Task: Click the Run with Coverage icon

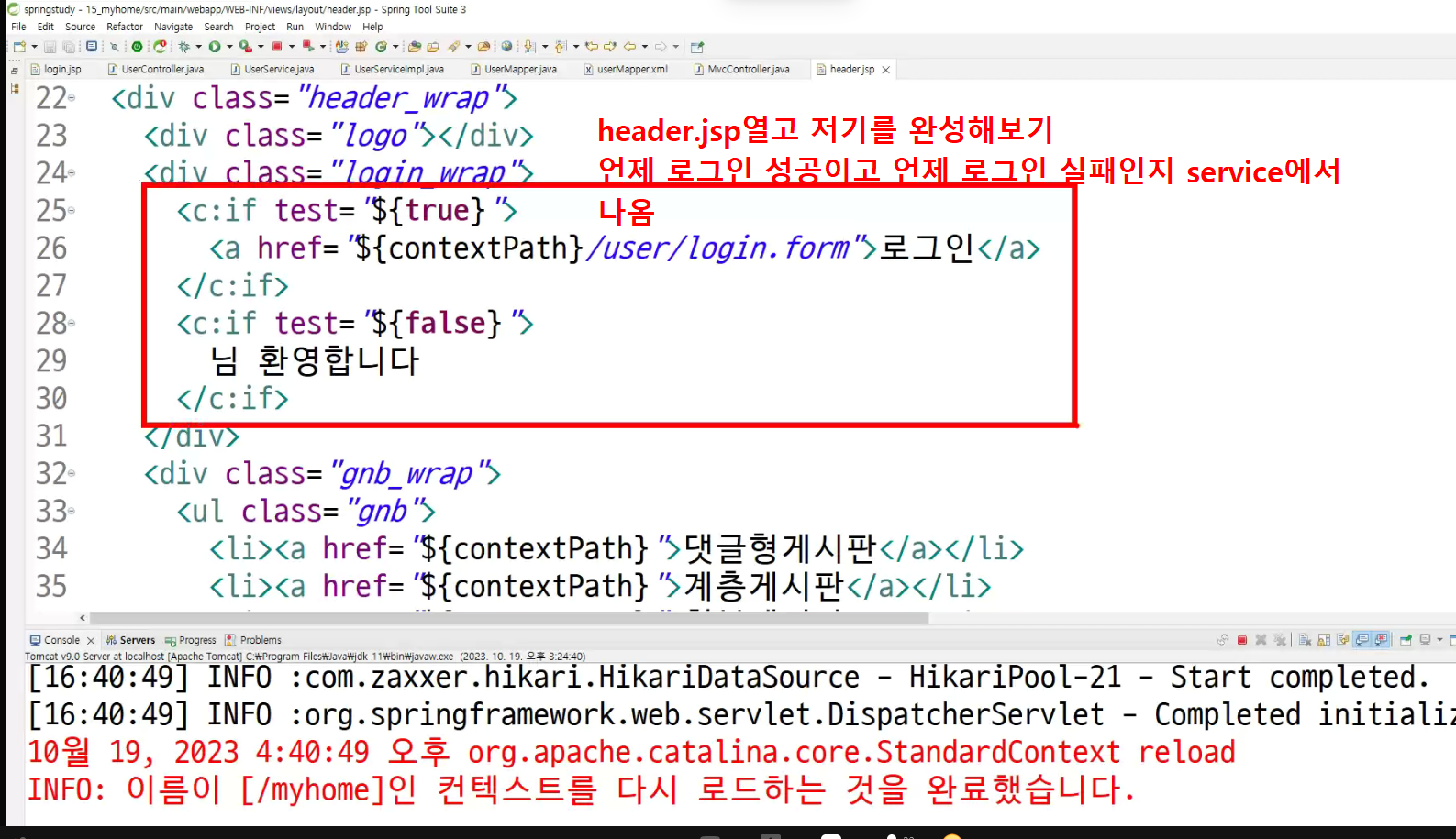Action: pos(245,47)
